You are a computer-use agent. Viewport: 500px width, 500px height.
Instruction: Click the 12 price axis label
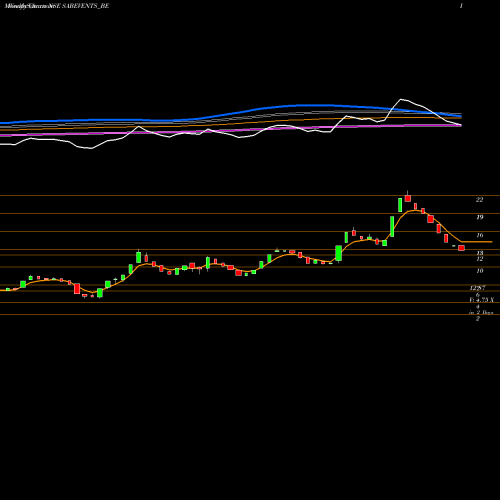pos(479,259)
